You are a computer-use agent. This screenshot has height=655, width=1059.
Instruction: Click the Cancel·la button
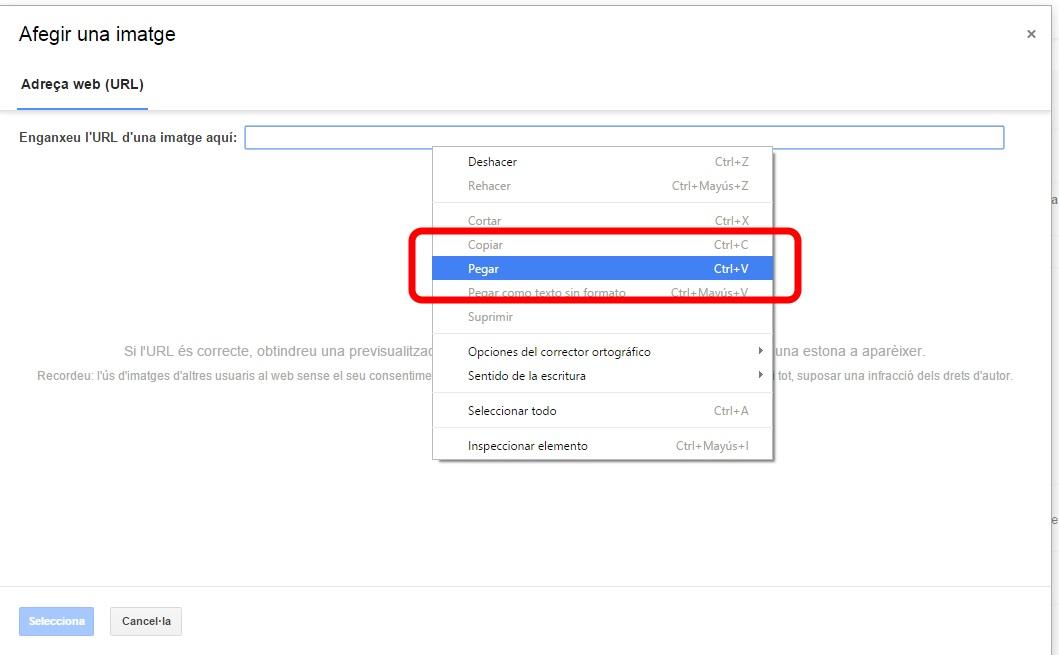pyautogui.click(x=146, y=621)
